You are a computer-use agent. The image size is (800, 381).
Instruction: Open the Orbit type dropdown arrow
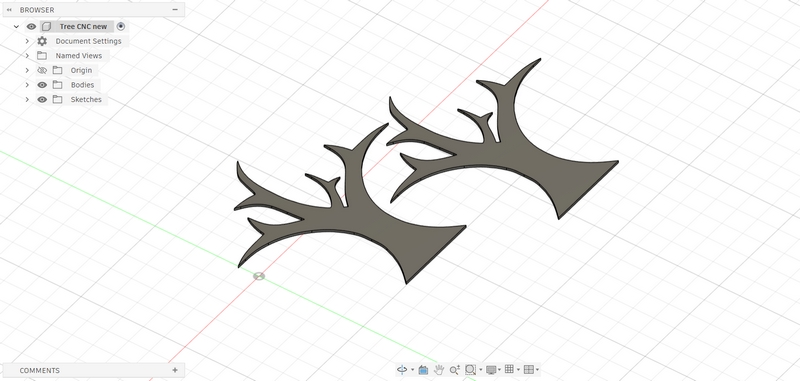(412, 370)
